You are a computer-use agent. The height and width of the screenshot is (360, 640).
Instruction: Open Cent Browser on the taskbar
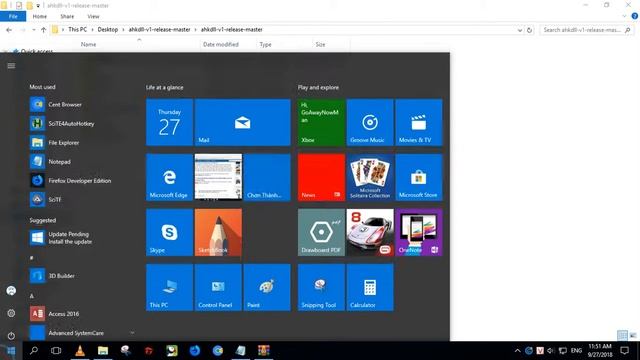[x=218, y=351]
